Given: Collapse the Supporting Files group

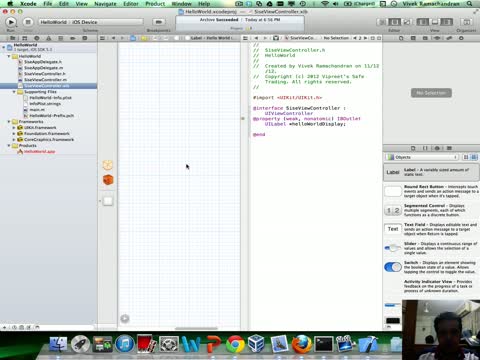Looking at the screenshot, I should pyautogui.click(x=14, y=92).
